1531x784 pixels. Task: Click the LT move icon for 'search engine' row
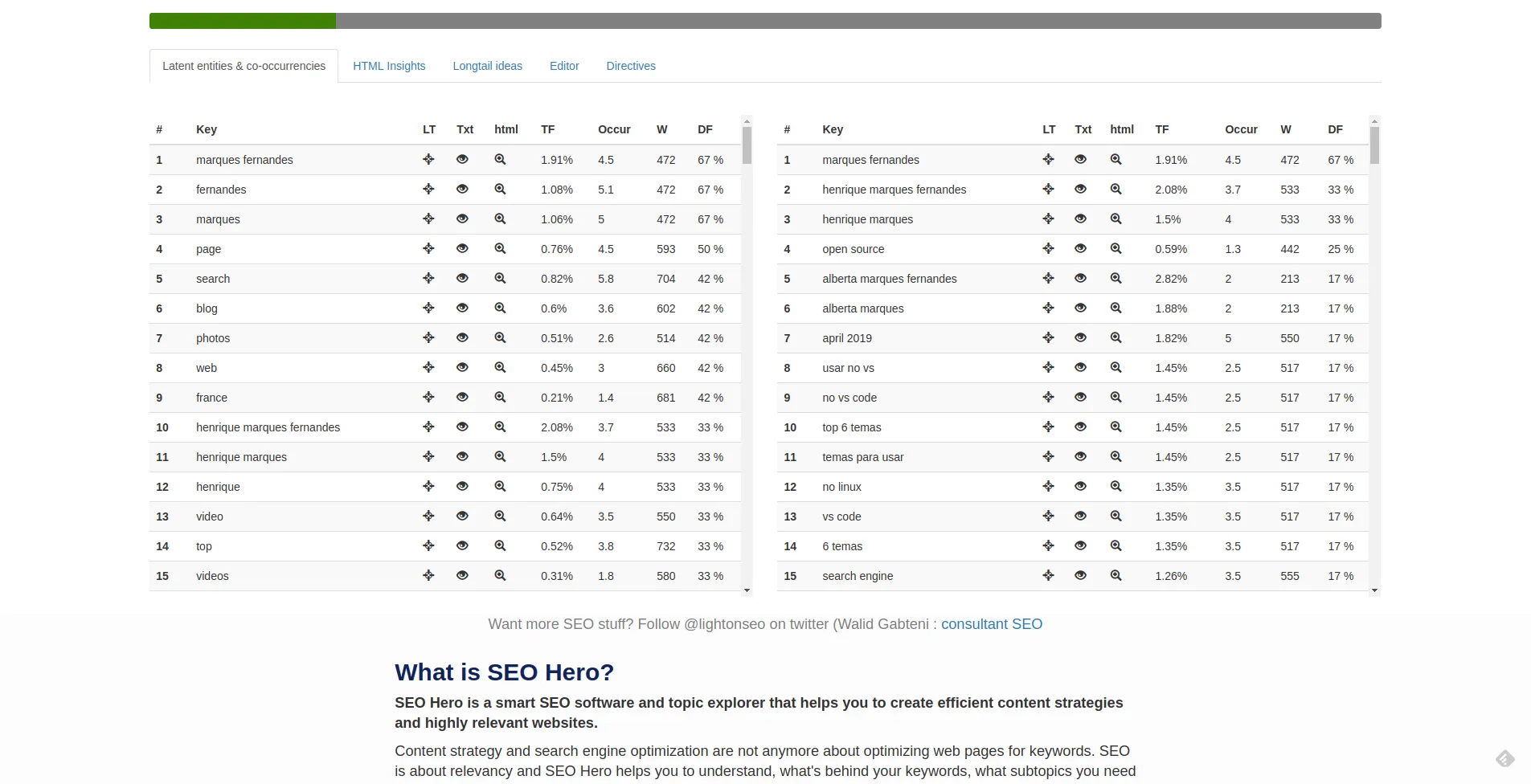[x=1048, y=575]
